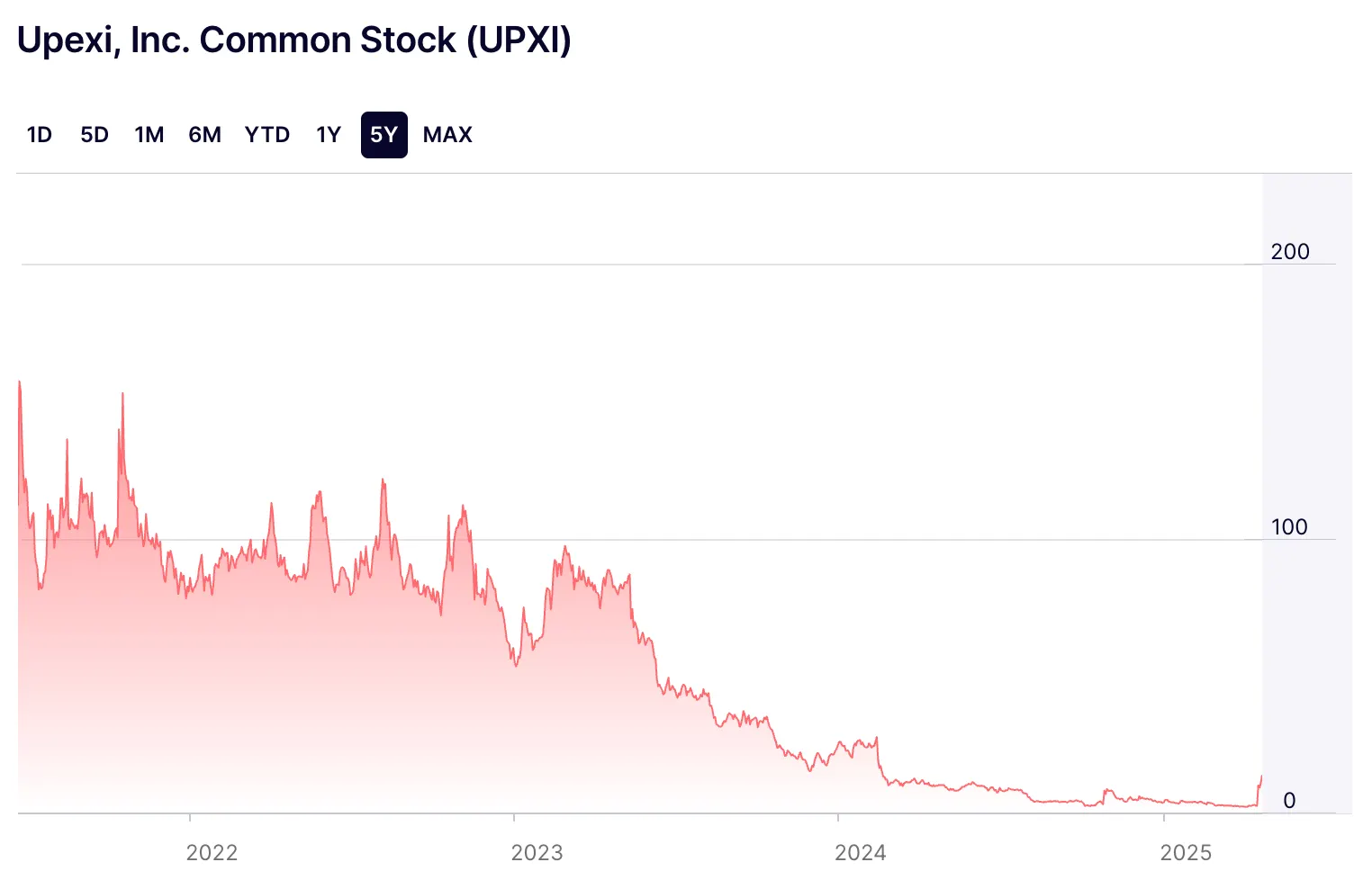Click the 200 price axis label
The width and height of the screenshot is (1372, 880).
tap(1291, 252)
